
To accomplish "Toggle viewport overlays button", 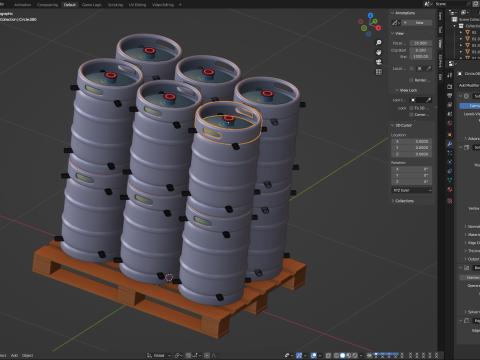I will point(314,355).
